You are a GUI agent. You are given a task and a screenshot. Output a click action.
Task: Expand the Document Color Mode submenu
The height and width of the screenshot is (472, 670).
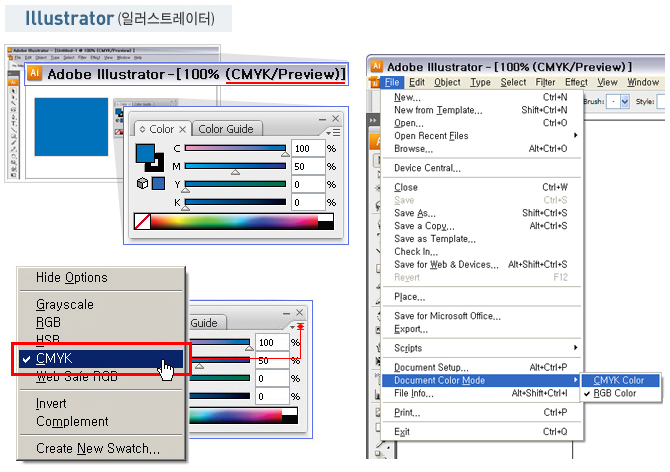481,380
